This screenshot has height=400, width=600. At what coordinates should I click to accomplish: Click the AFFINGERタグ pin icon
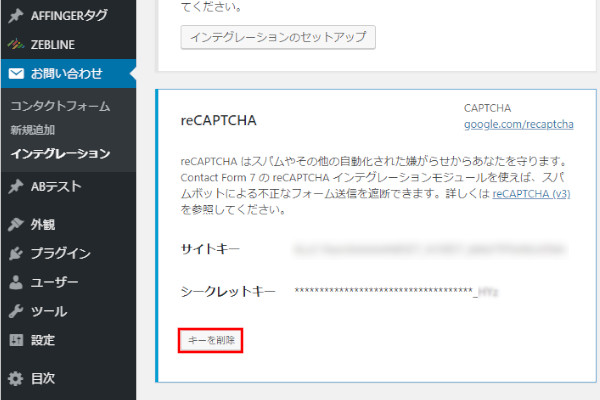pos(16,16)
